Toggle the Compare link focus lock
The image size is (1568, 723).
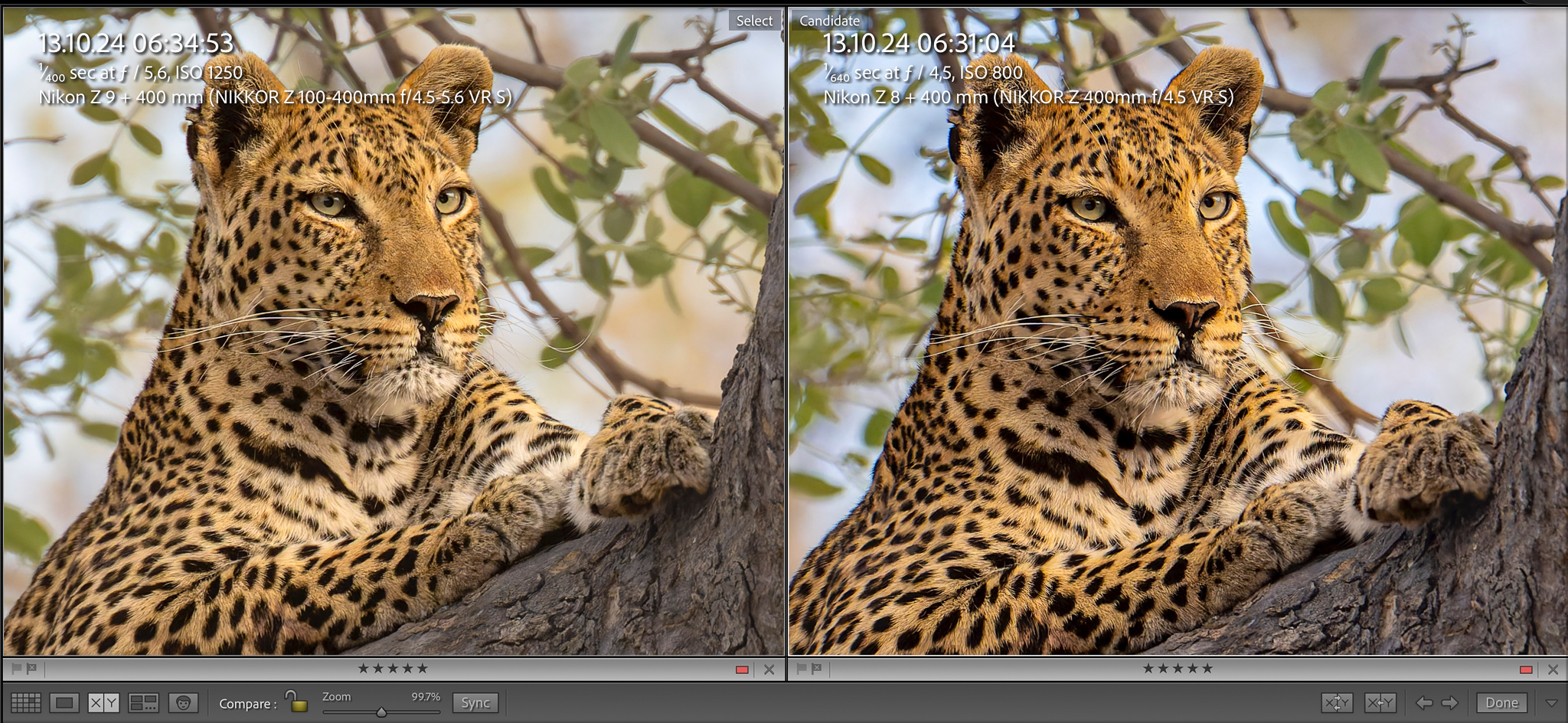click(296, 701)
